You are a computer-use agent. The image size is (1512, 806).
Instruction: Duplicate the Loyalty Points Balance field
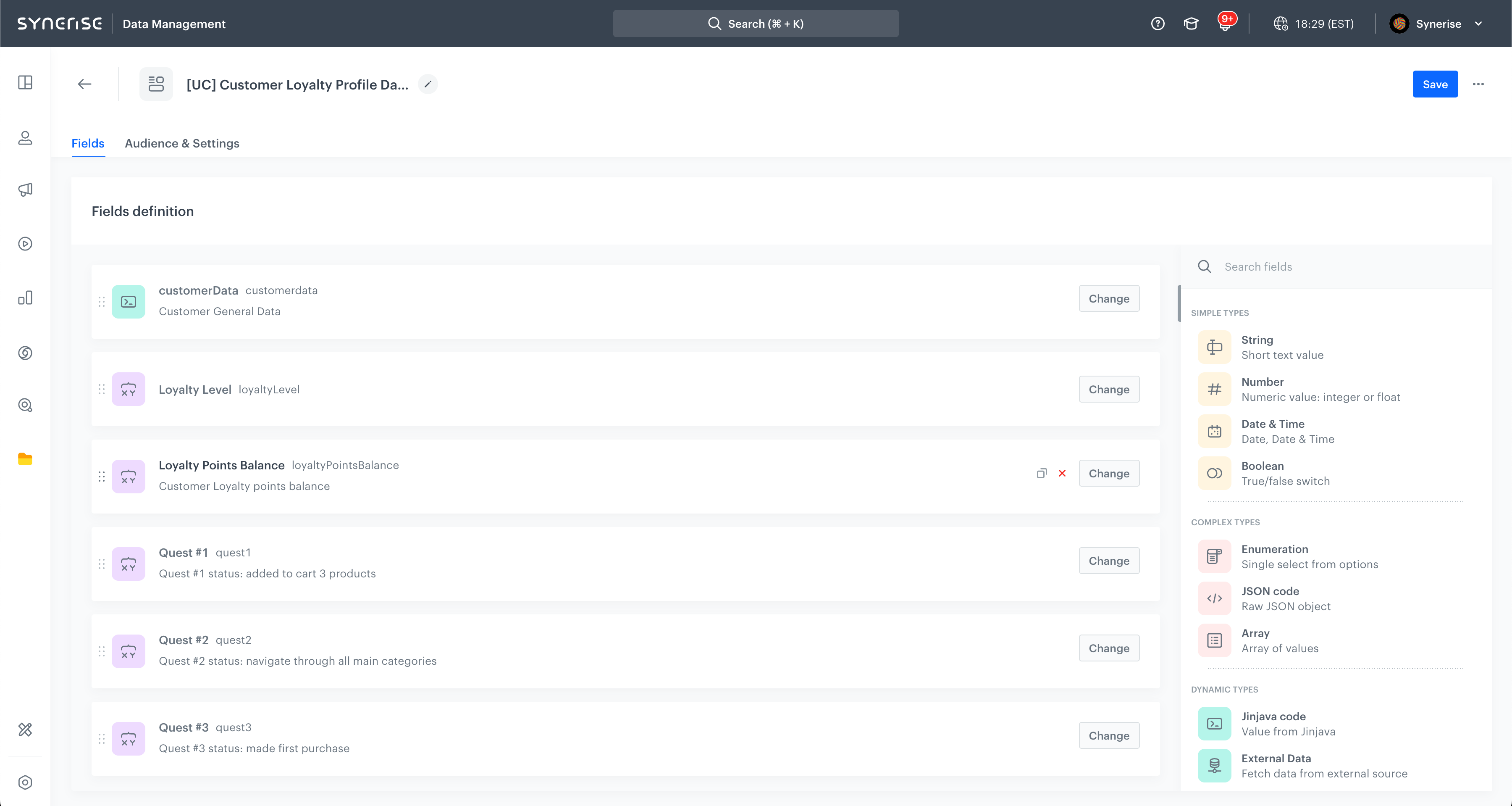1041,473
